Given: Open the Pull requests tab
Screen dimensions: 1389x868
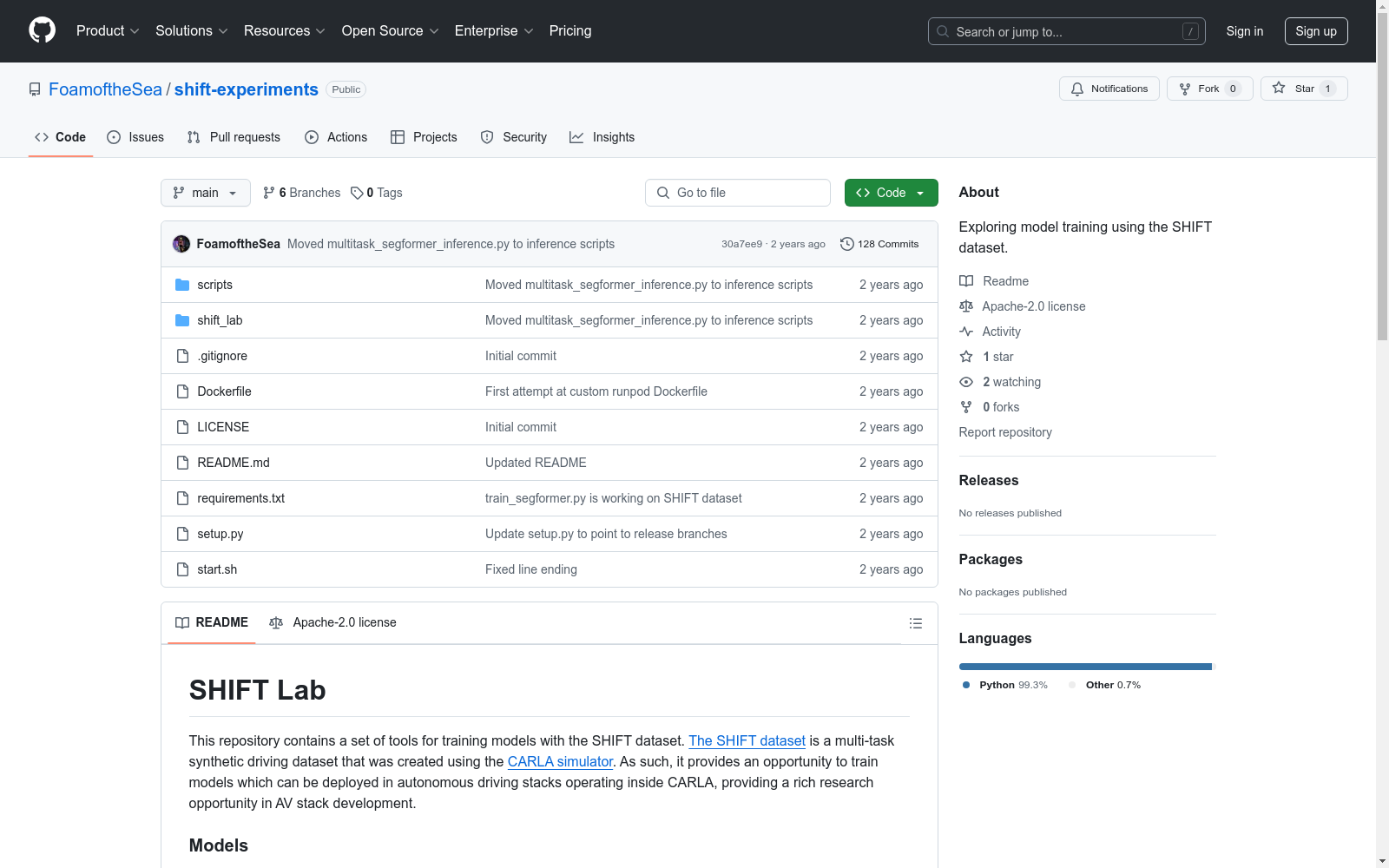Looking at the screenshot, I should pyautogui.click(x=234, y=137).
